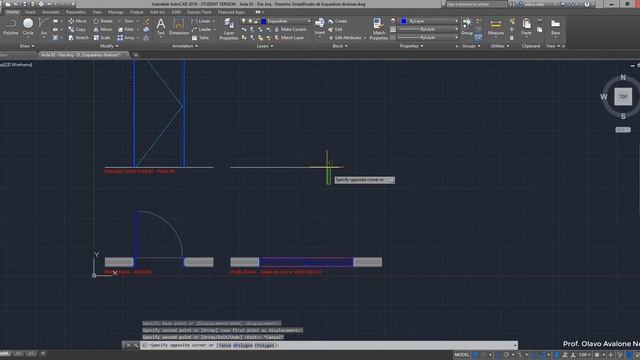Screen dimensions: 640x360
Task: Click the keyword search box in title bar
Action: [x=477, y=4]
